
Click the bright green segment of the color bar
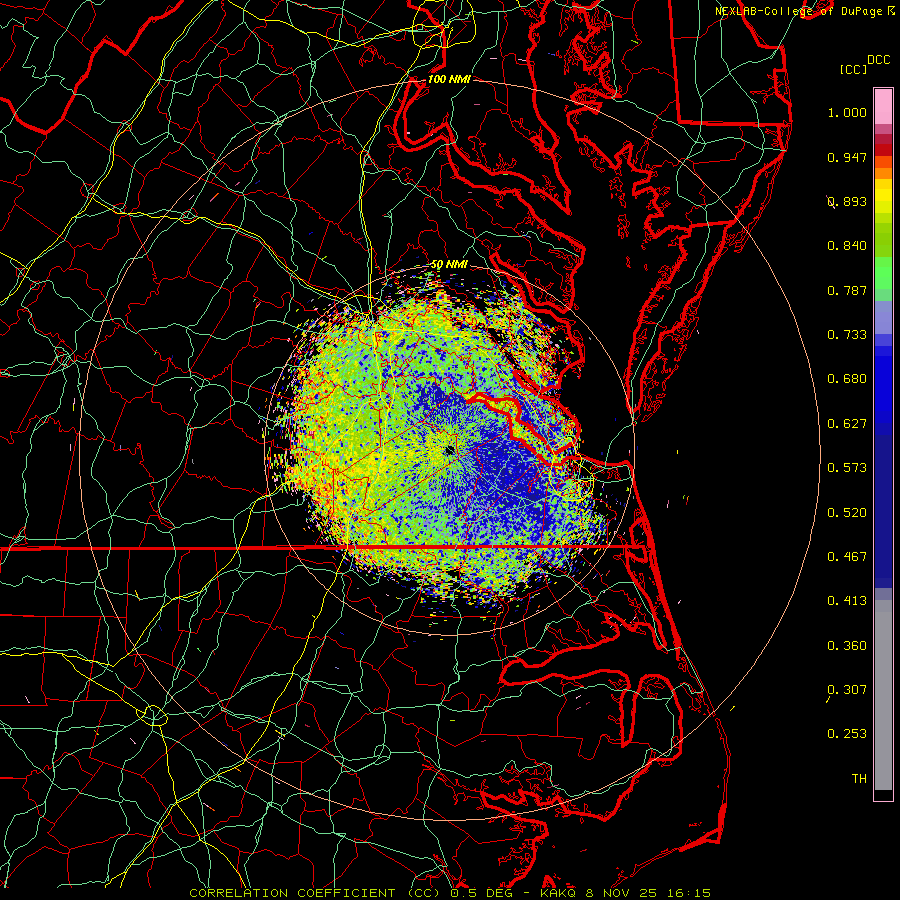tap(883, 273)
